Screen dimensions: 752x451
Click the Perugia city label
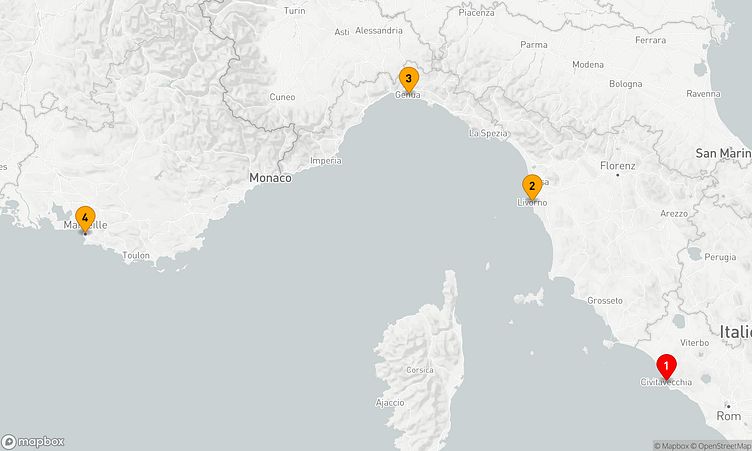(720, 257)
